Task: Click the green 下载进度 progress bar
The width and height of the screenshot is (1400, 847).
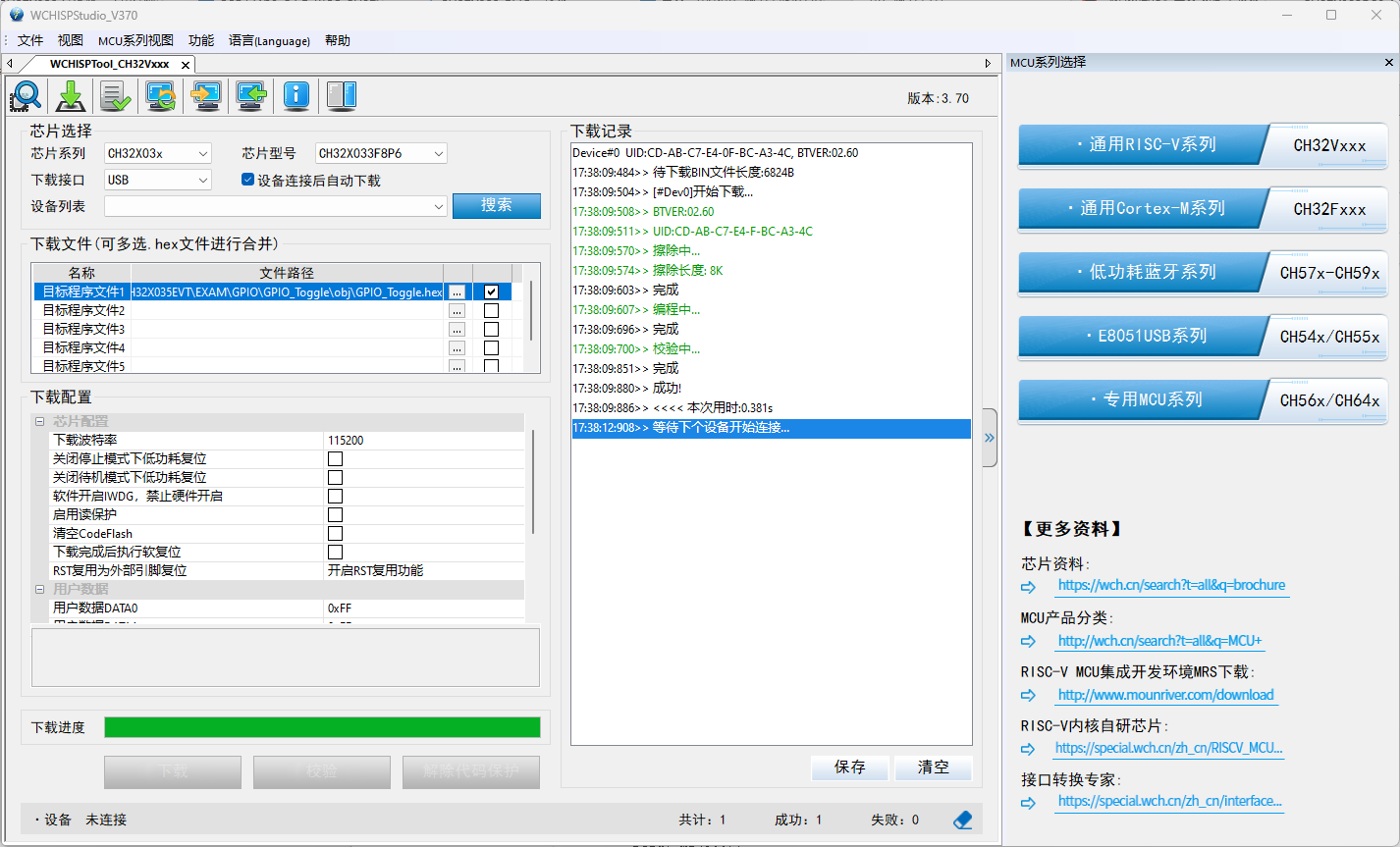Action: click(322, 727)
